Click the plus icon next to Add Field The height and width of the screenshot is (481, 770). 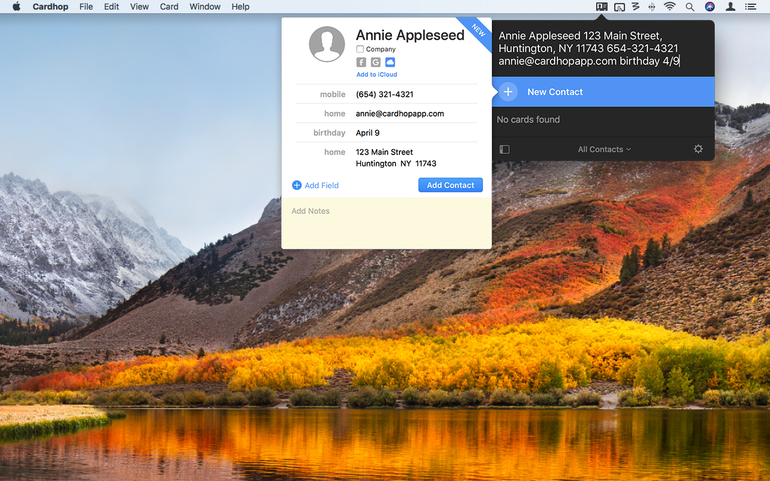coord(297,185)
